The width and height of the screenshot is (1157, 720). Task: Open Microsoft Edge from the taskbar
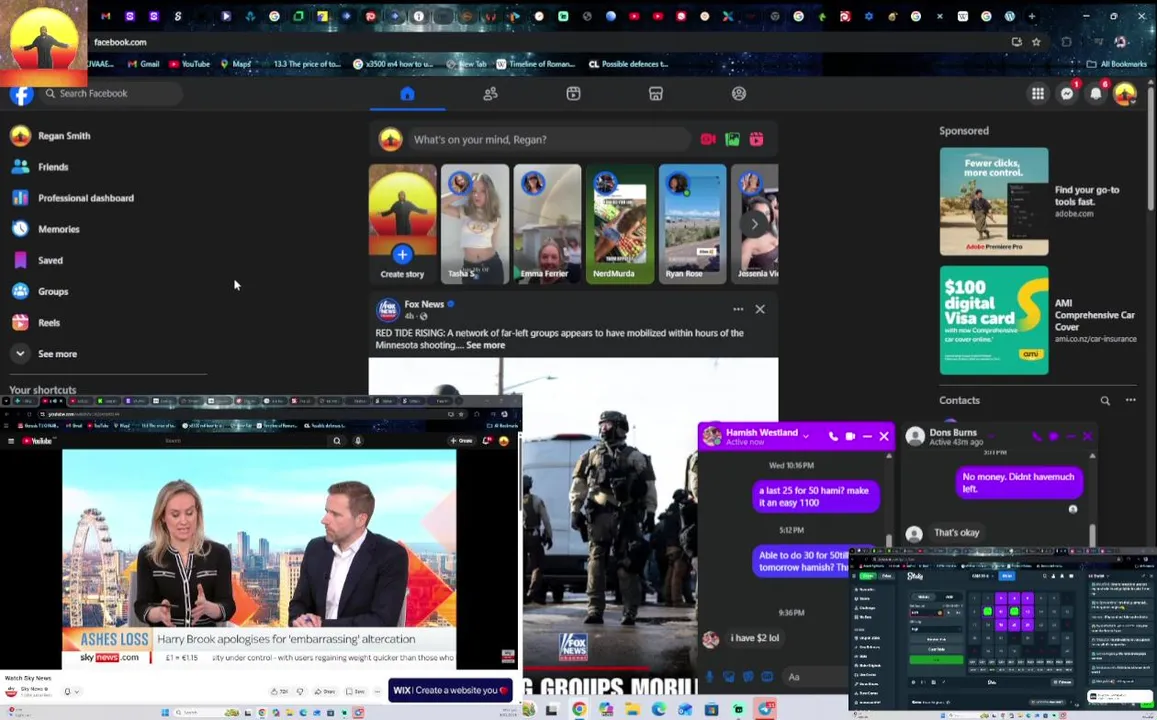[x=659, y=710]
